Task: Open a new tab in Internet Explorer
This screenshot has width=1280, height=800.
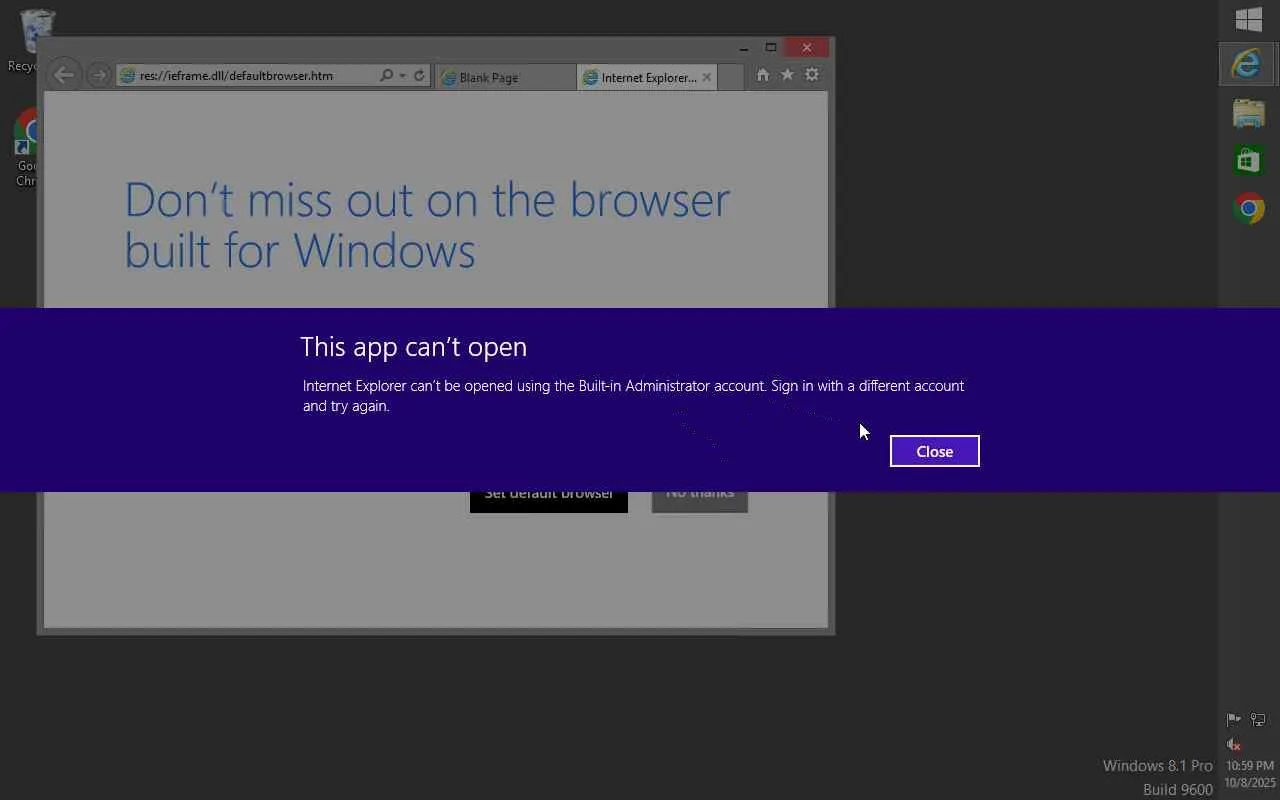Action: coord(731,77)
